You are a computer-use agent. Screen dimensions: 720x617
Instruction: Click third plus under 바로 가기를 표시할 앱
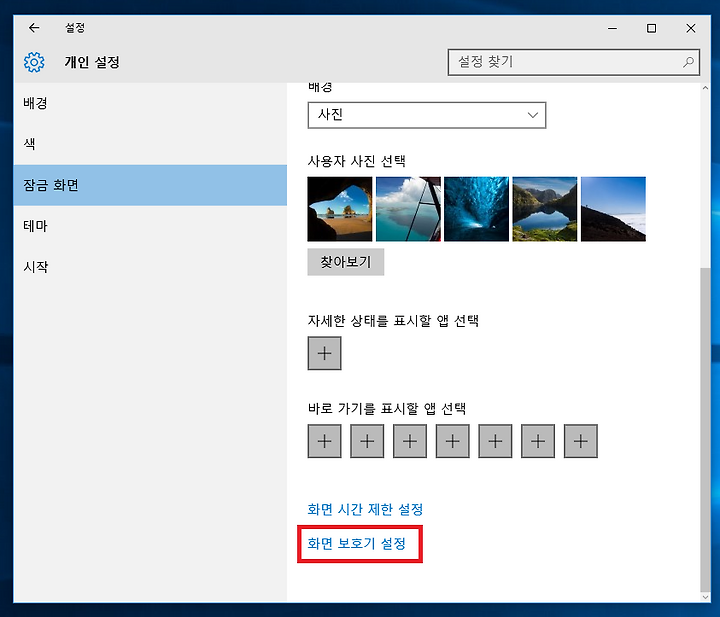point(410,441)
